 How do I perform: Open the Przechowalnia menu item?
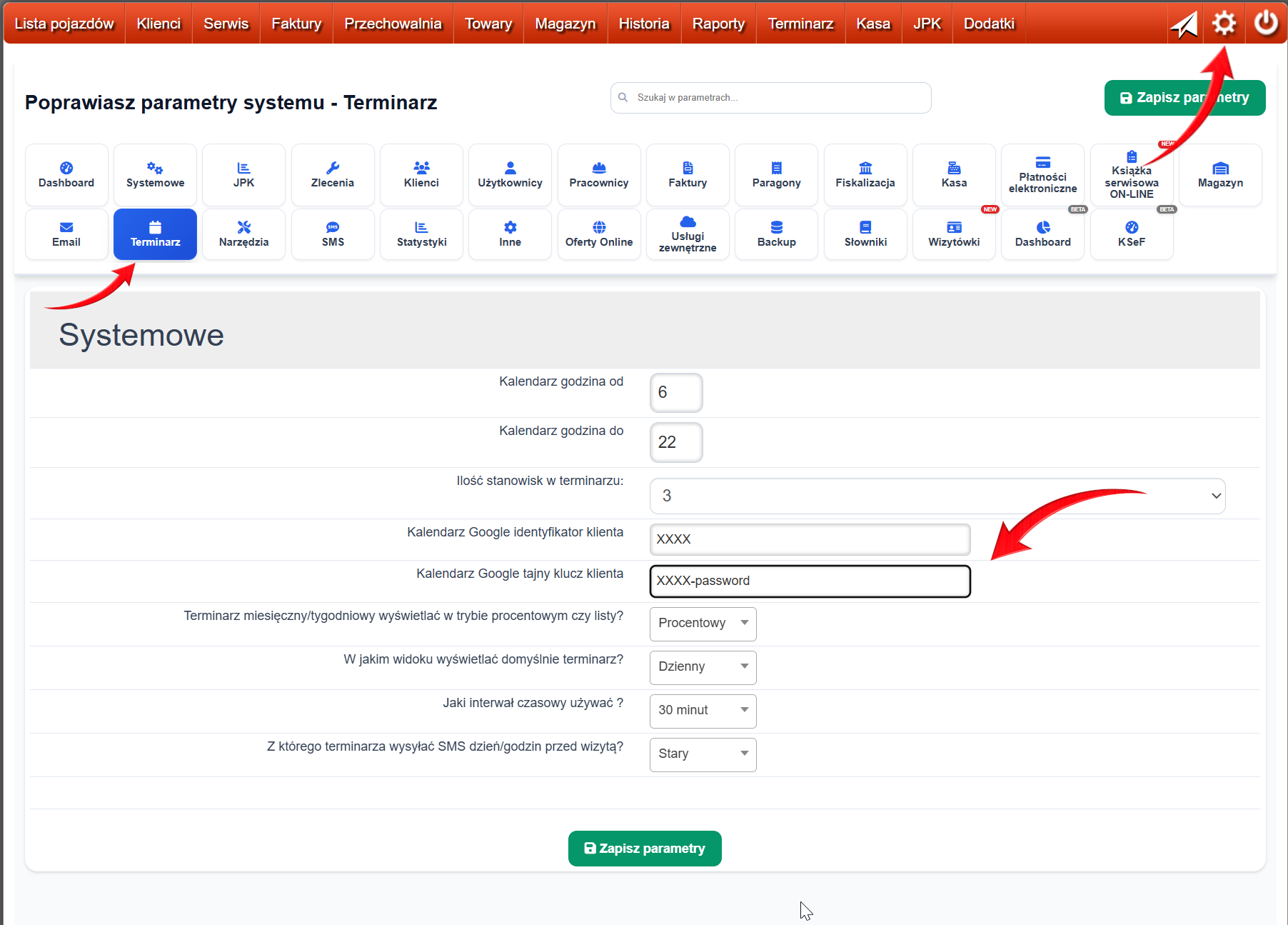(x=393, y=24)
